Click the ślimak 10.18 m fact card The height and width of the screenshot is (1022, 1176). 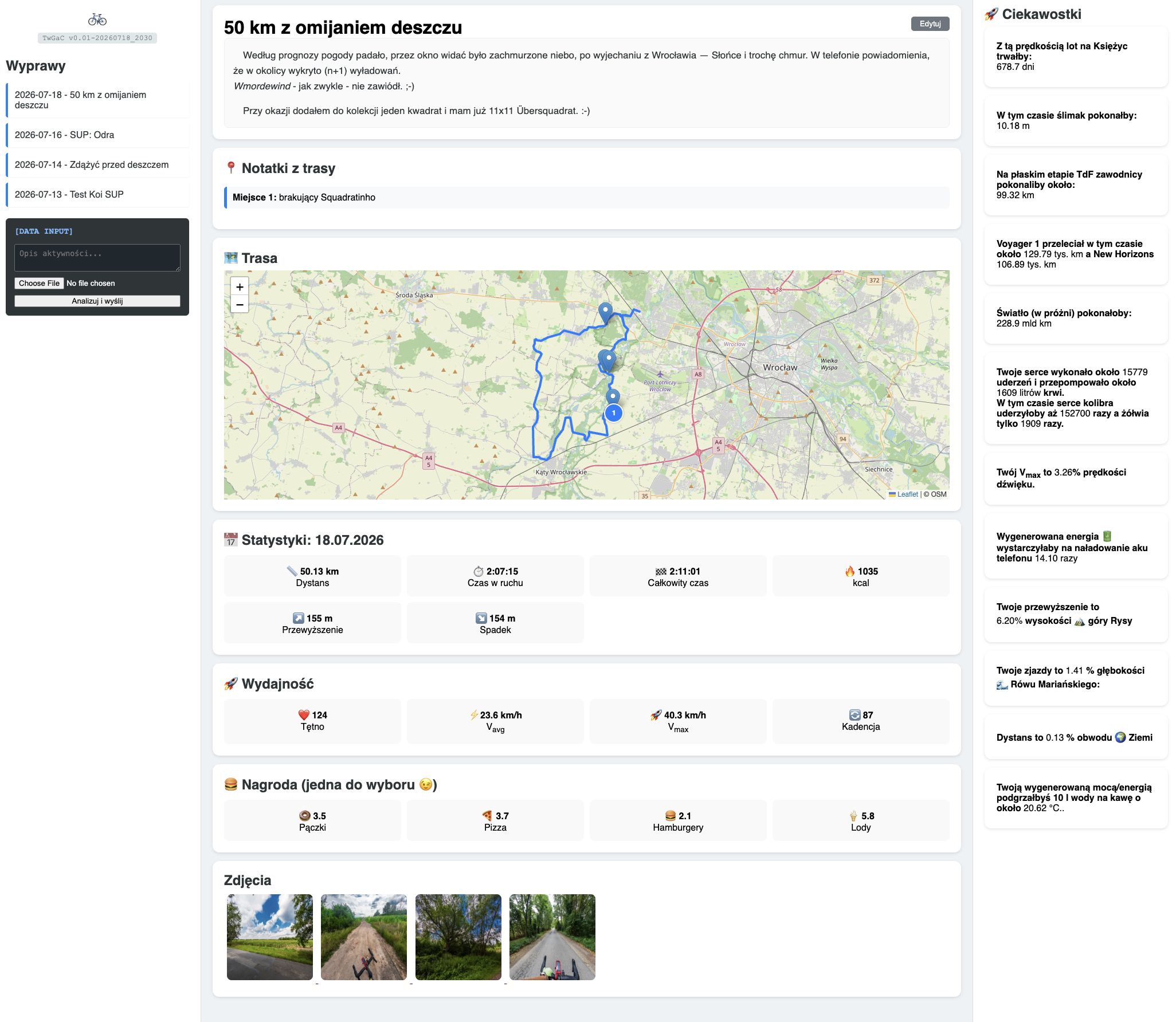[x=1076, y=120]
